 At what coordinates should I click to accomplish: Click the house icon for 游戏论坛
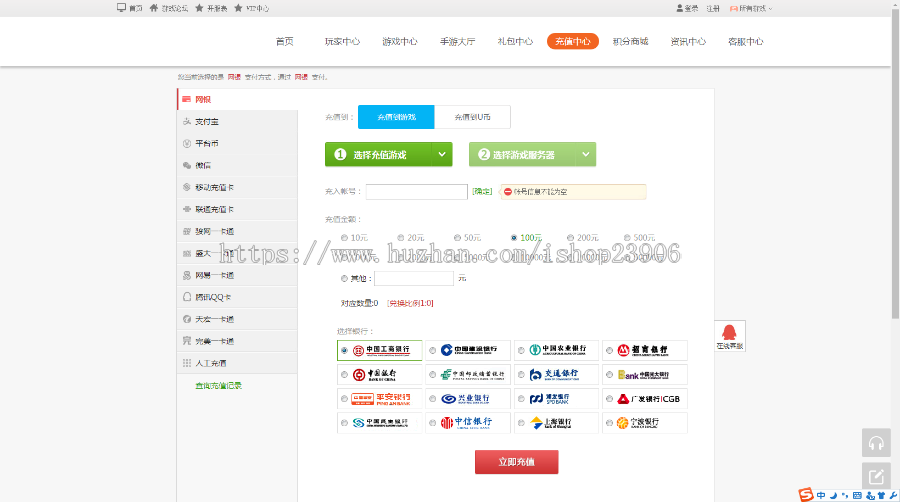point(154,8)
